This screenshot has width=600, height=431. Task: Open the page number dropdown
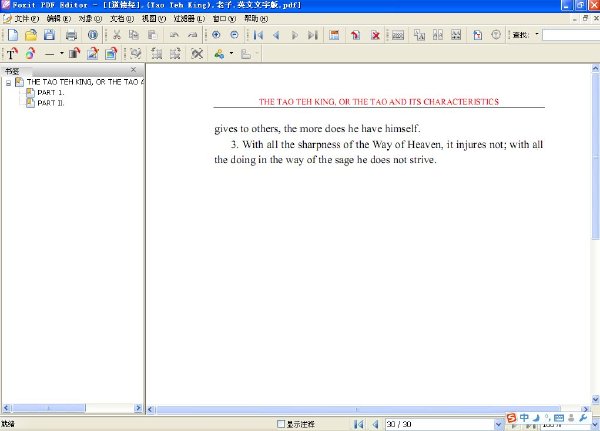(498, 424)
